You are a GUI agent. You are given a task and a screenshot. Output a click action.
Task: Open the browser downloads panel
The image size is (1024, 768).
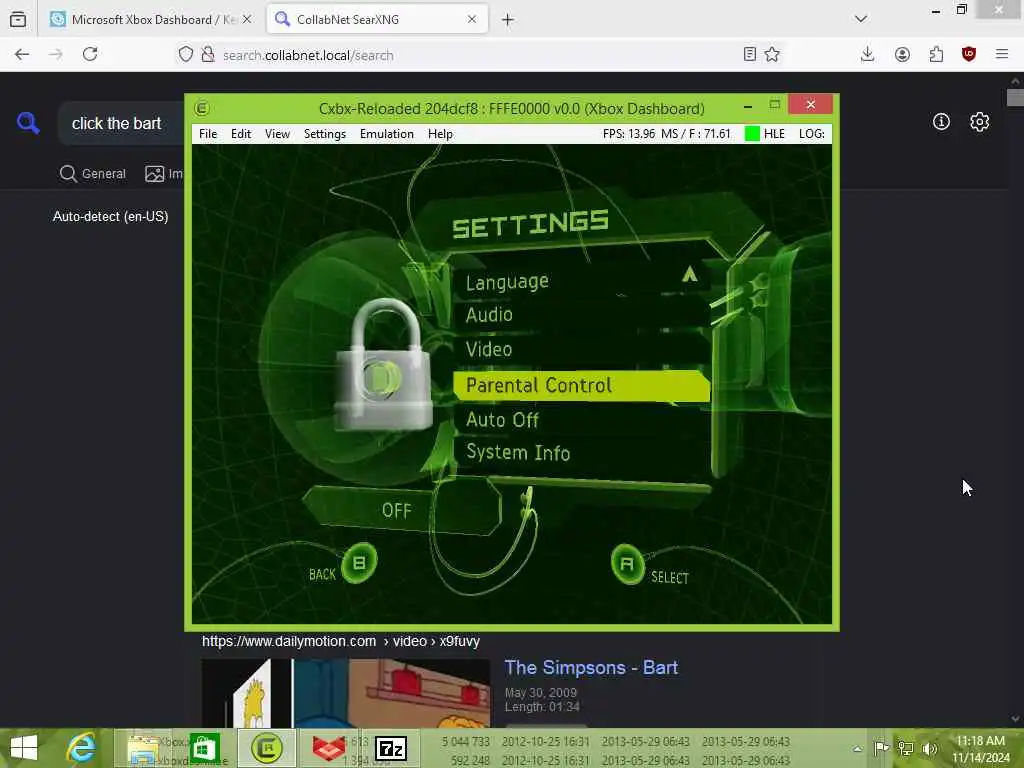[x=867, y=54]
